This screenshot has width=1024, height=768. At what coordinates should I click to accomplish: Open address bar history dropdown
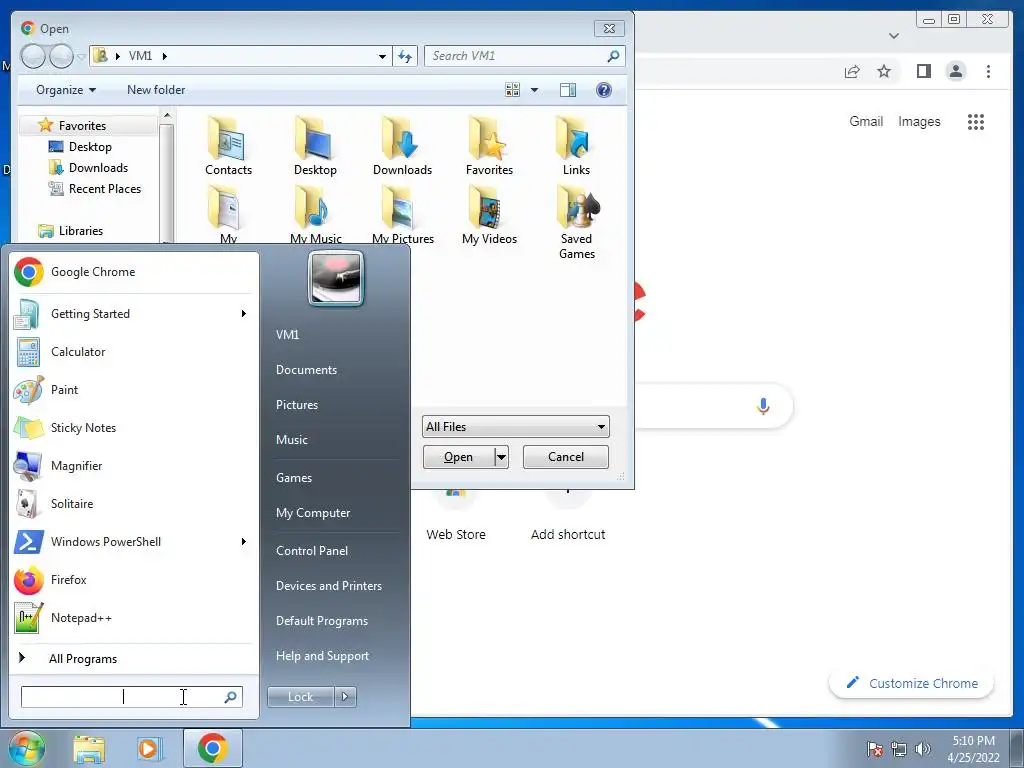382,56
